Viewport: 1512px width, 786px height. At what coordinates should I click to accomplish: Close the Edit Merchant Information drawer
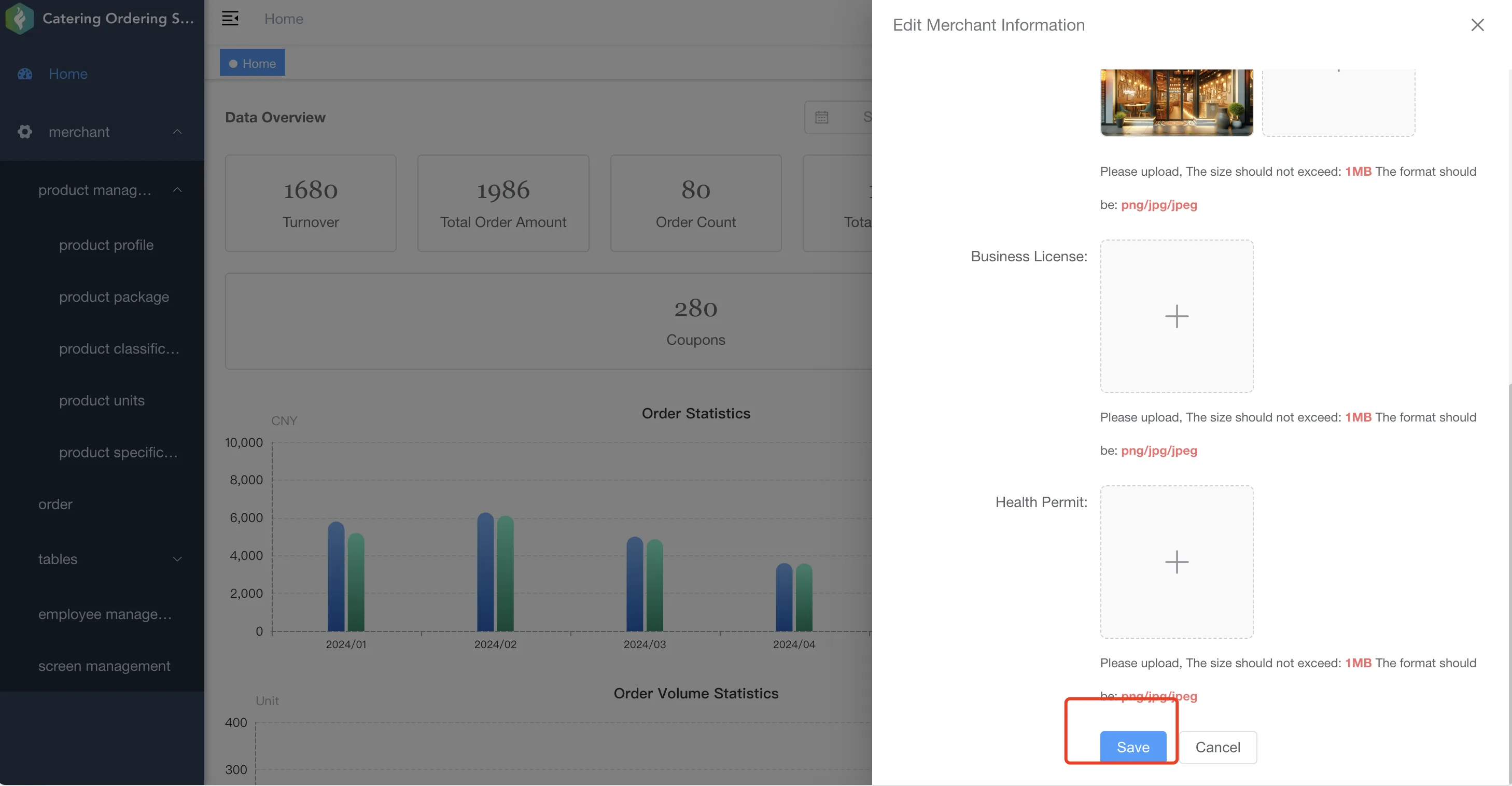tap(1477, 25)
